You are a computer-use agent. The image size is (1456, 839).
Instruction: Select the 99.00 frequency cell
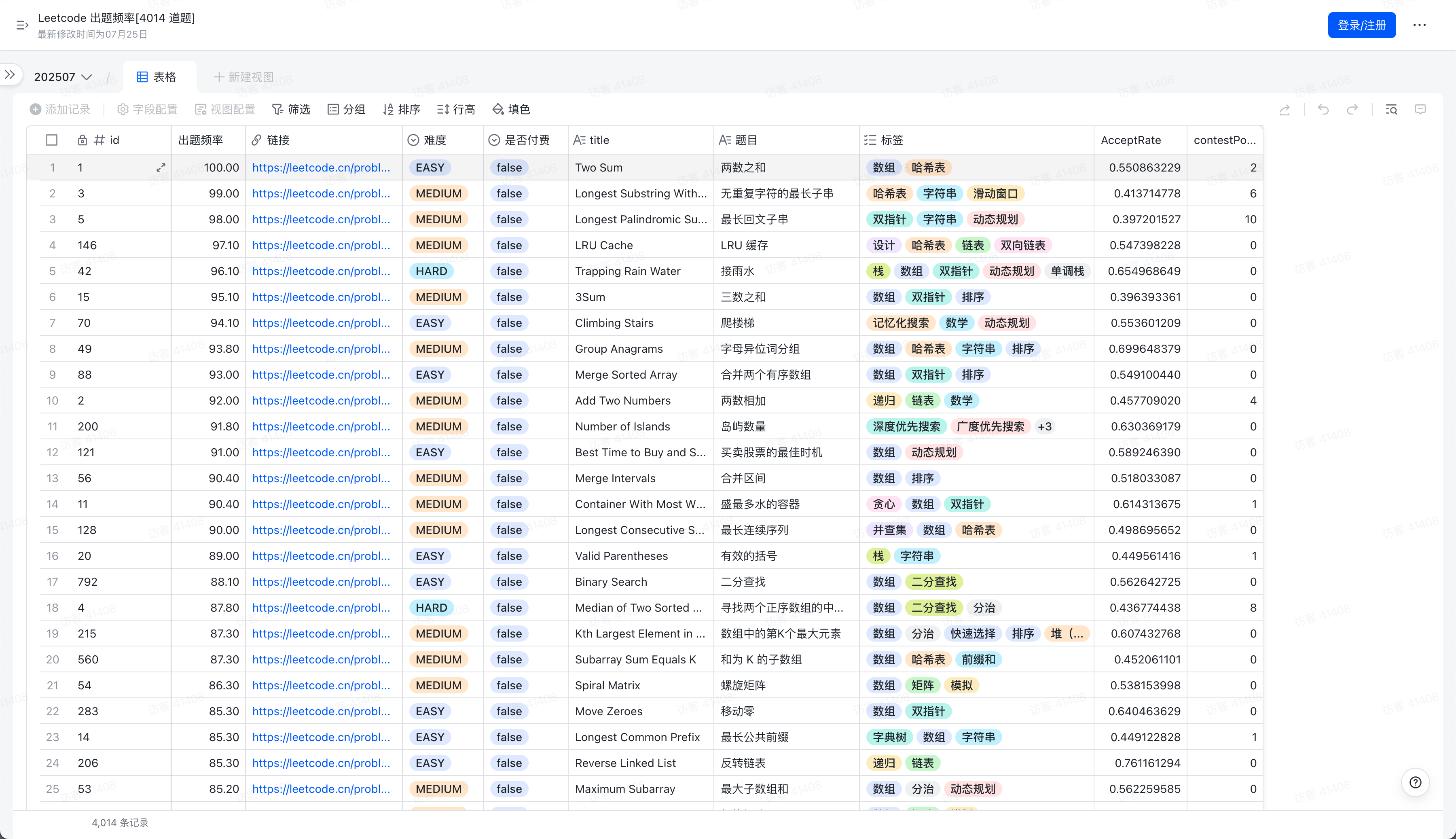click(x=208, y=194)
